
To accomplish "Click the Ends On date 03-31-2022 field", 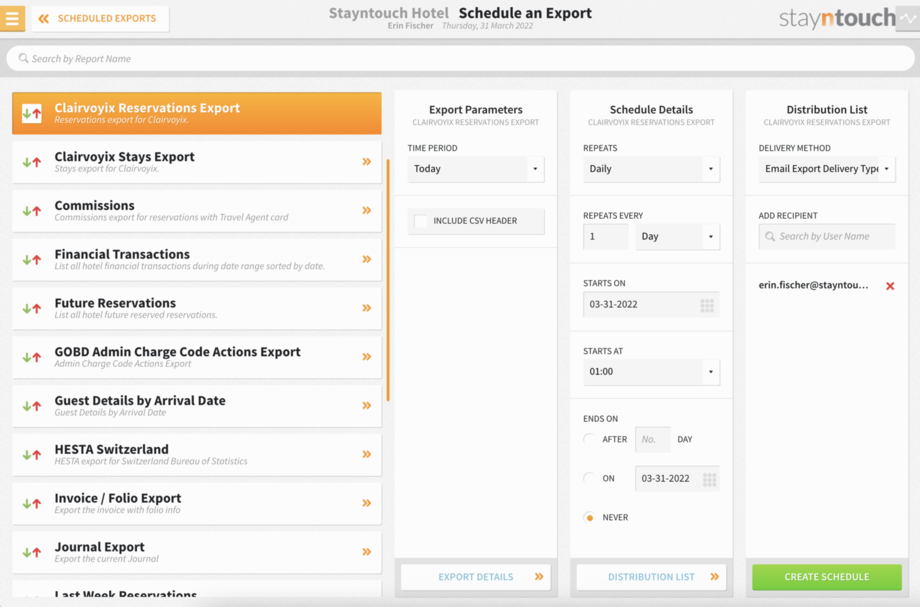I will click(677, 479).
